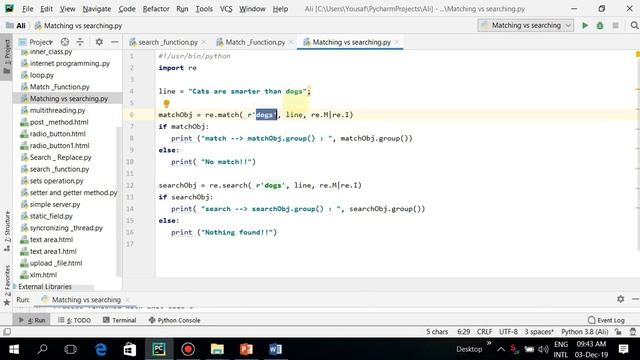Close the Match _Function.py tab
The width and height of the screenshot is (640, 360).
pyautogui.click(x=291, y=42)
